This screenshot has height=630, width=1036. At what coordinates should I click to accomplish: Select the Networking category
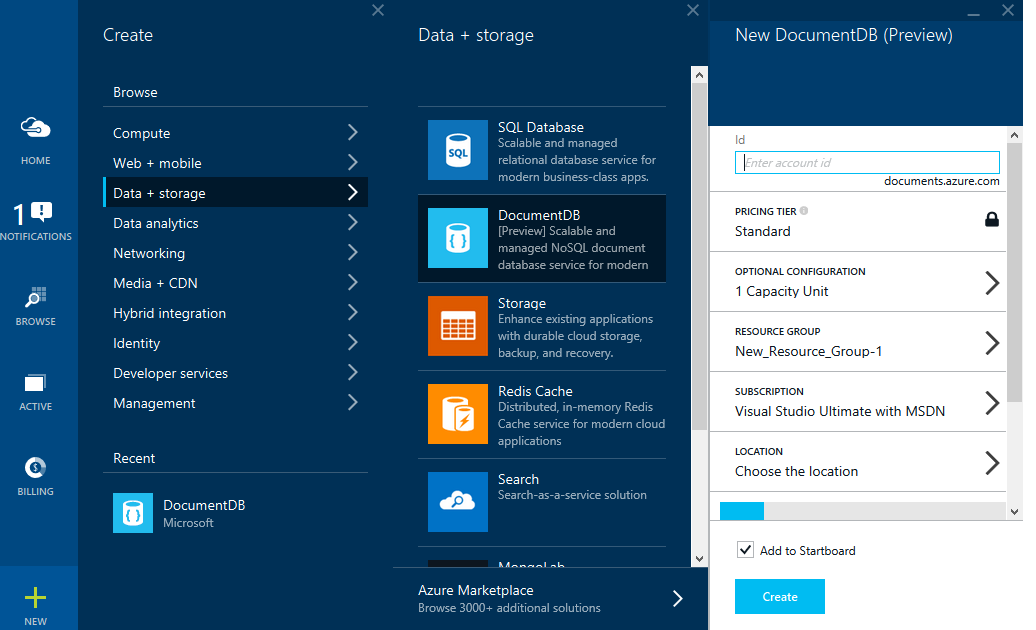[x=236, y=252]
